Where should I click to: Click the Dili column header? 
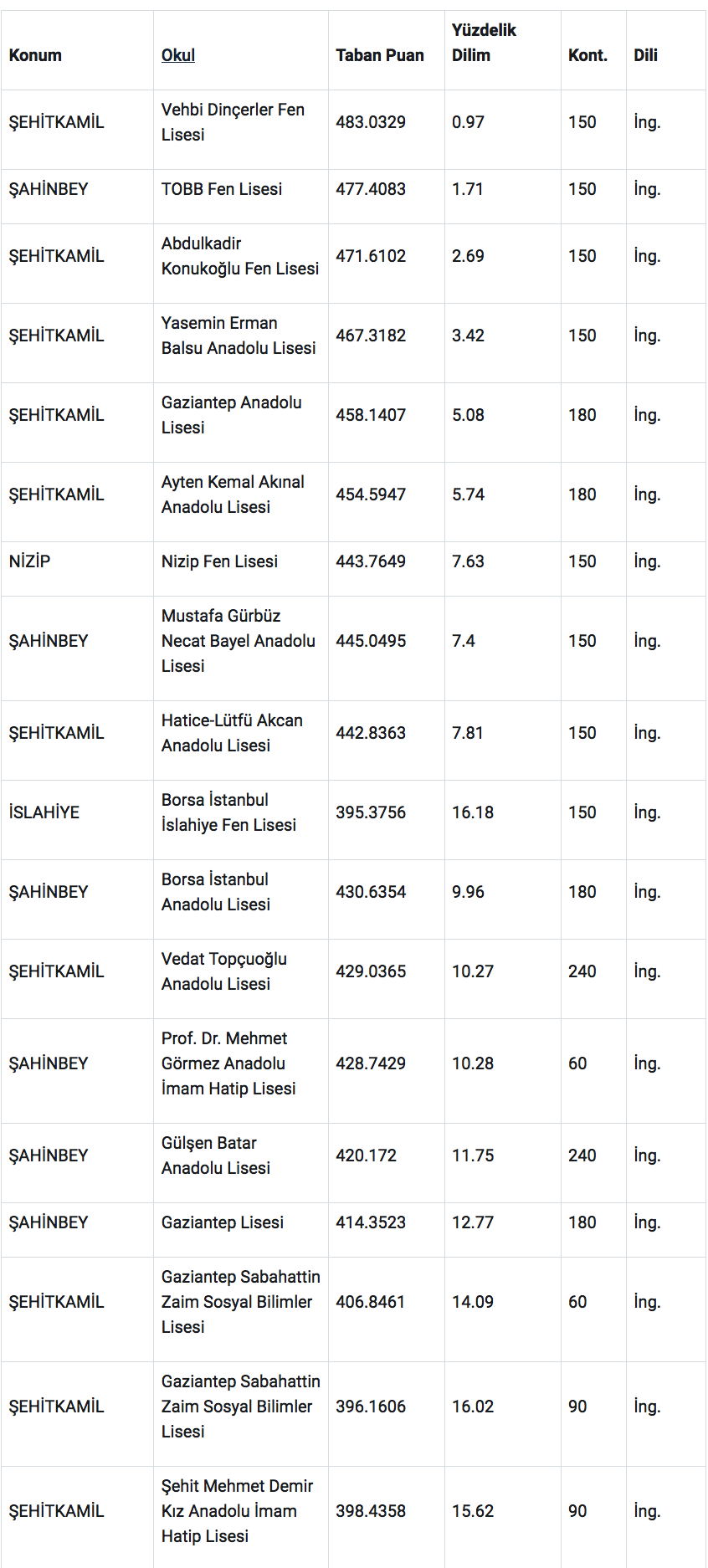click(645, 55)
